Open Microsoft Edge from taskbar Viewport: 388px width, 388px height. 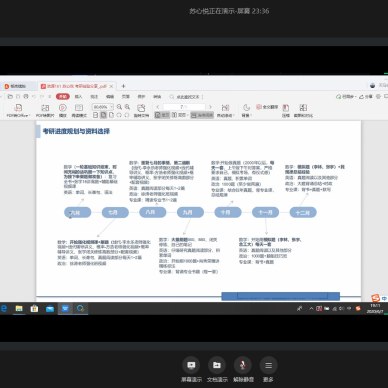click(4, 308)
